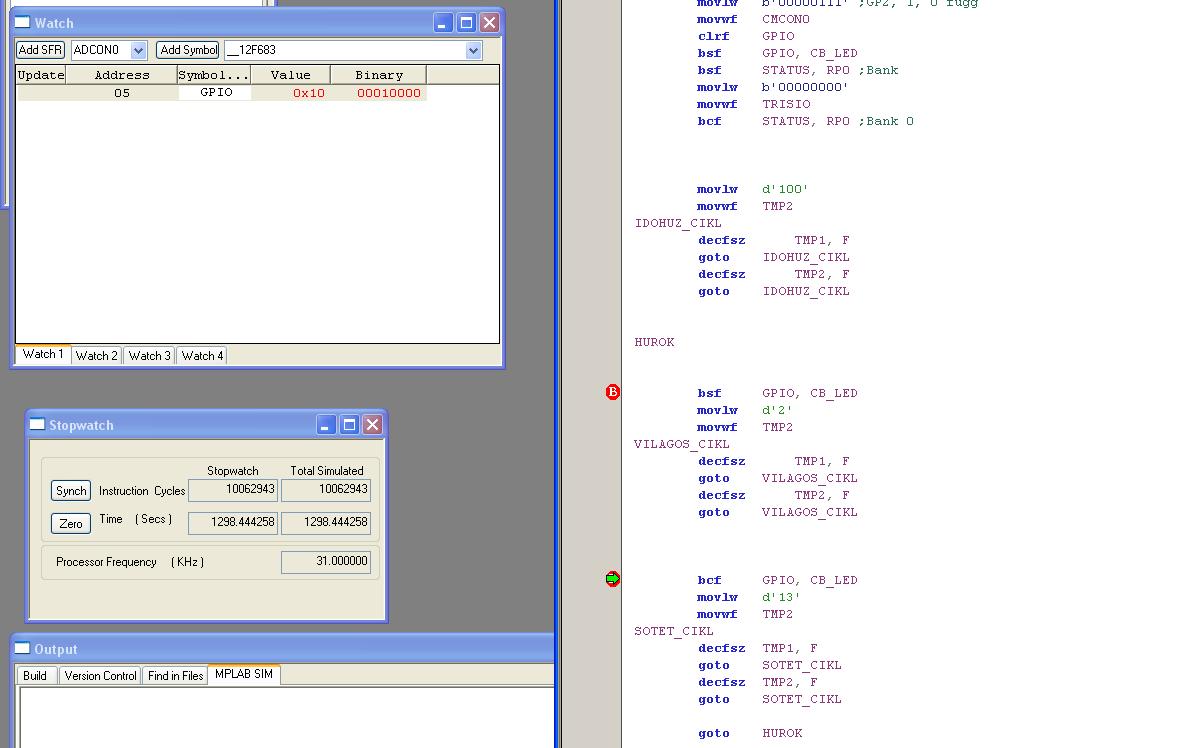Click the Output window title icon
Image resolution: width=1179 pixels, height=748 pixels.
tap(23, 649)
